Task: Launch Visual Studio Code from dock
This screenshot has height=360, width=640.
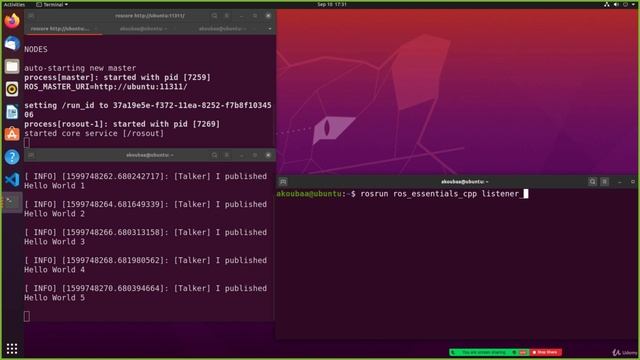Action: click(12, 180)
